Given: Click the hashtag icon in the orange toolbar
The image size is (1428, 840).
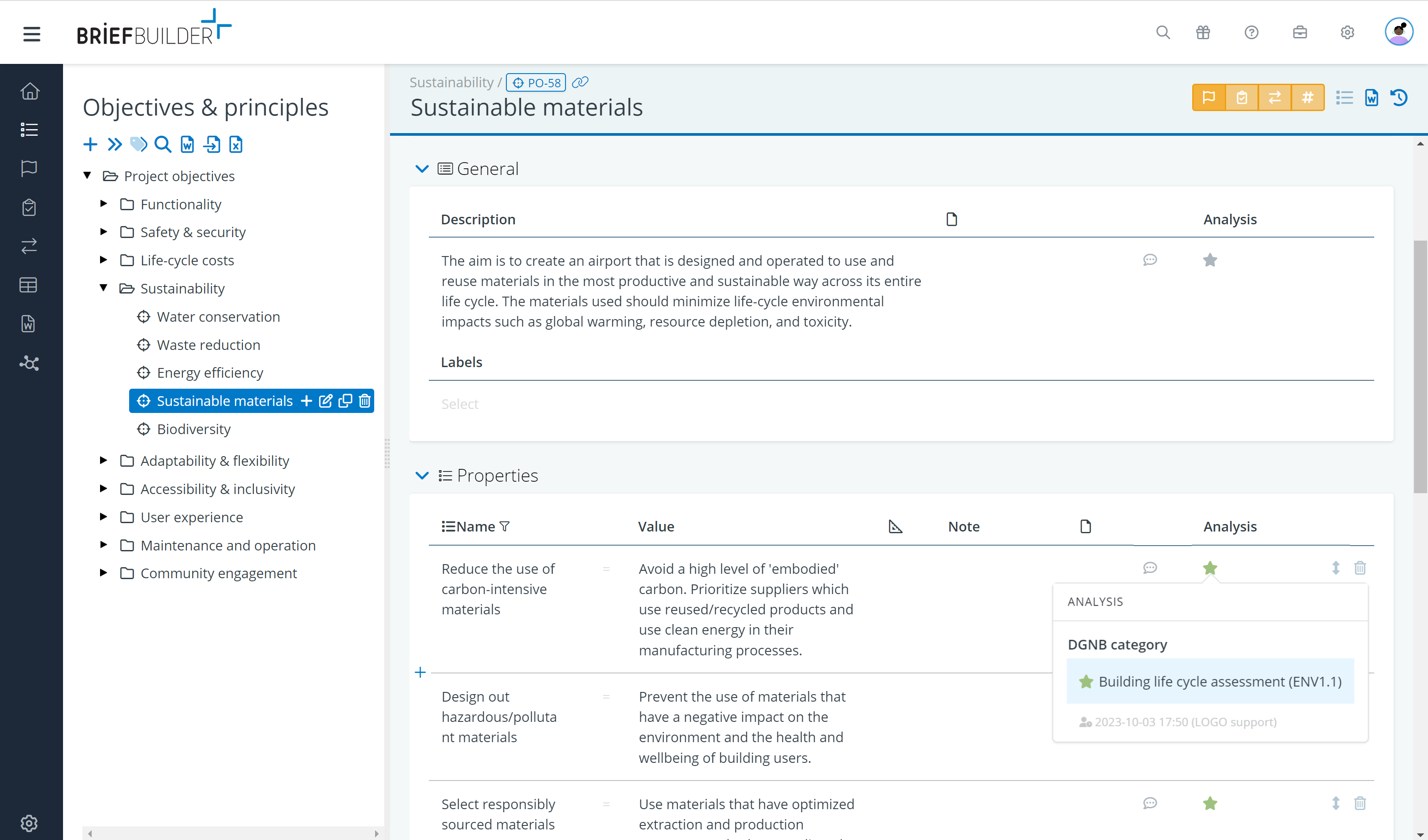Looking at the screenshot, I should (1308, 97).
